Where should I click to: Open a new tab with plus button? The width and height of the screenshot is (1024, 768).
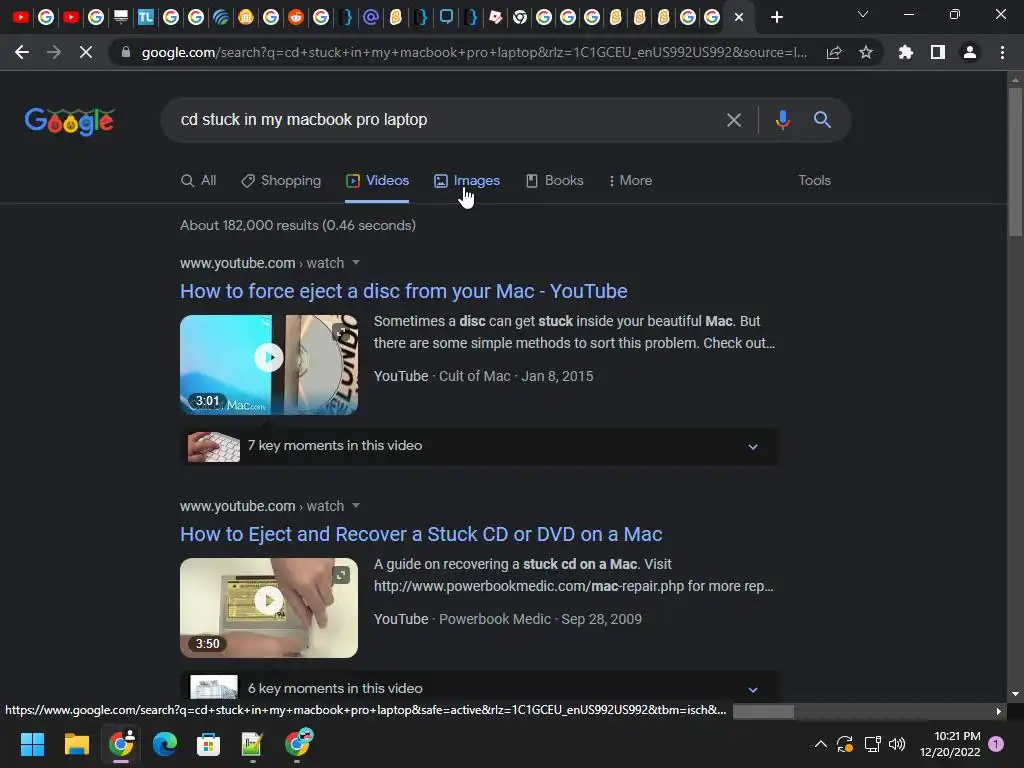[x=776, y=17]
